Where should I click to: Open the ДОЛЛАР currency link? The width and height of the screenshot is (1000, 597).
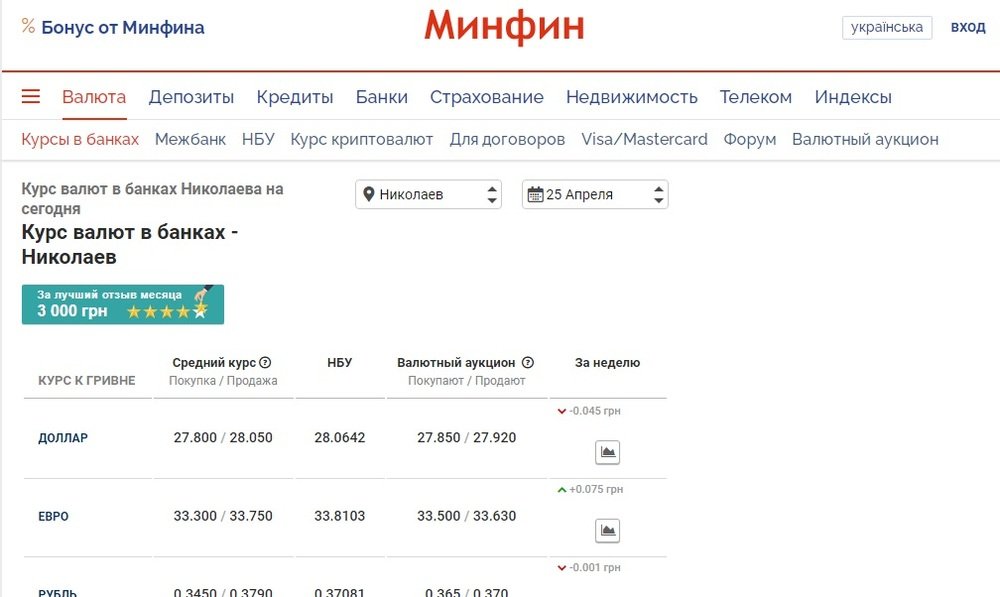[x=63, y=438]
